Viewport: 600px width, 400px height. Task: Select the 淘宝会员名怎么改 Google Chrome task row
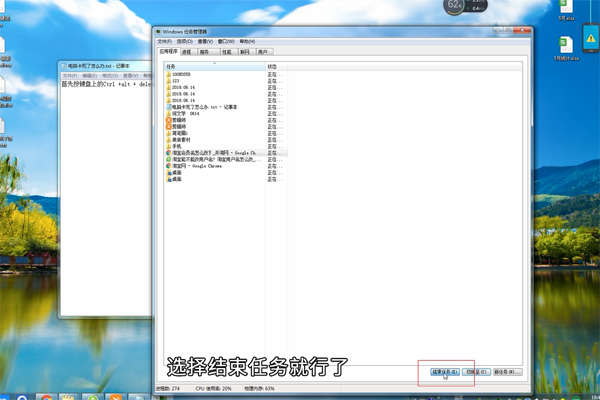(226, 153)
